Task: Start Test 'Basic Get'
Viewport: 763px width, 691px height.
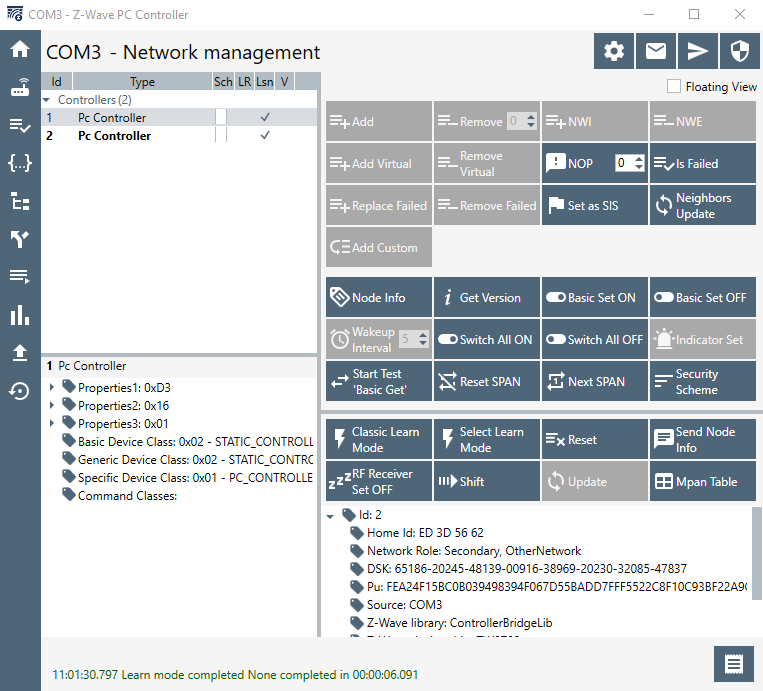Action: coord(379,381)
